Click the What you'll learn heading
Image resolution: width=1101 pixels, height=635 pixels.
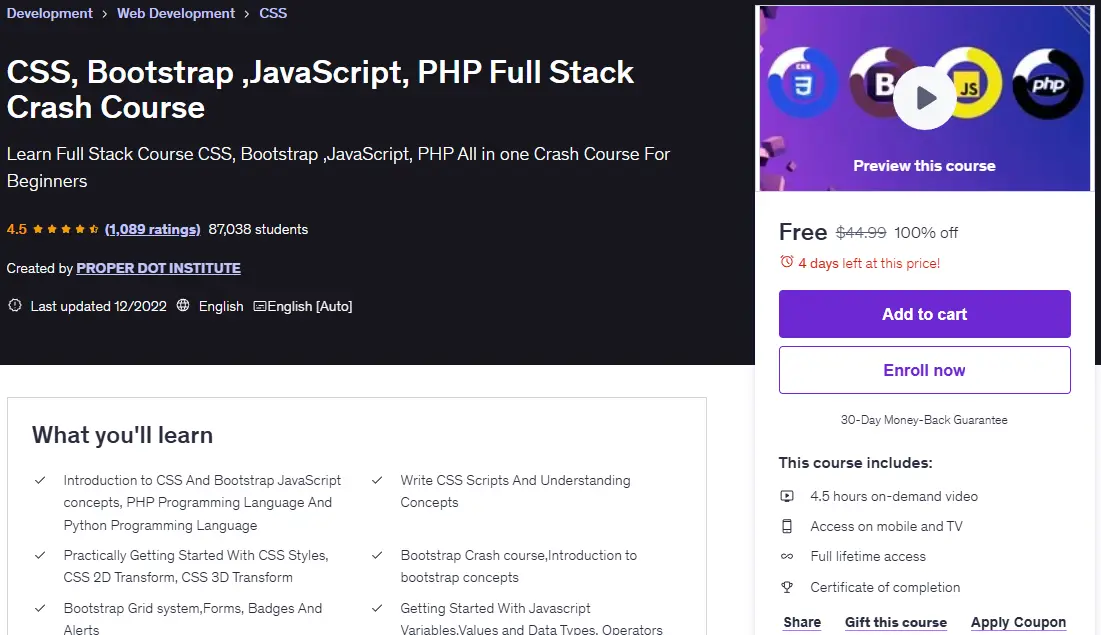pos(122,435)
